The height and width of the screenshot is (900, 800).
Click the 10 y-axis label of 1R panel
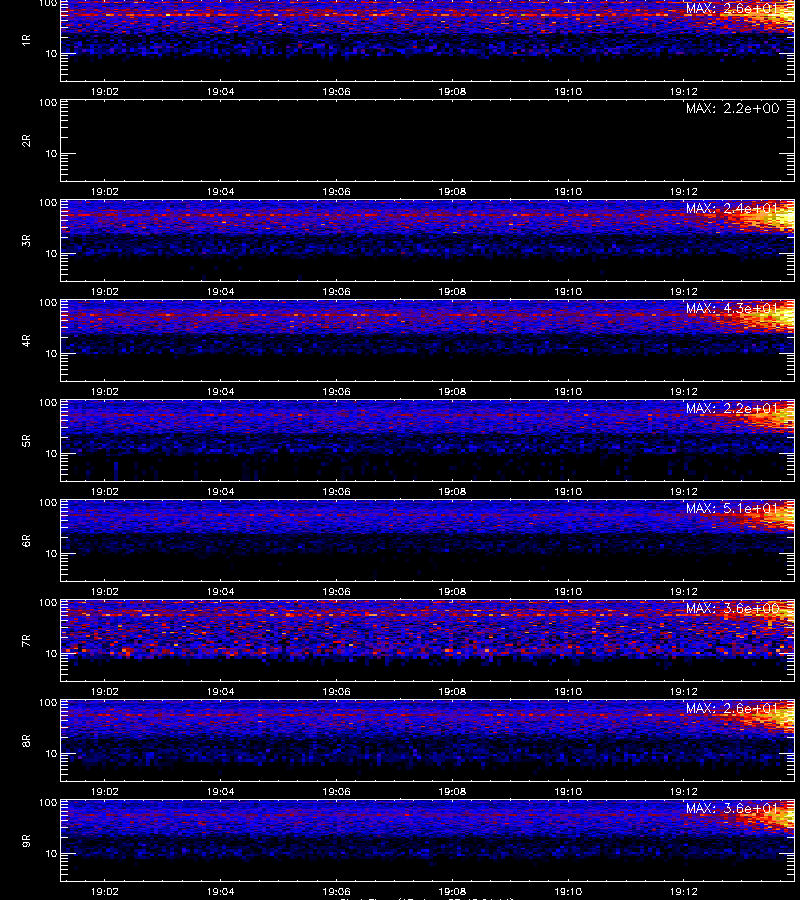51,54
